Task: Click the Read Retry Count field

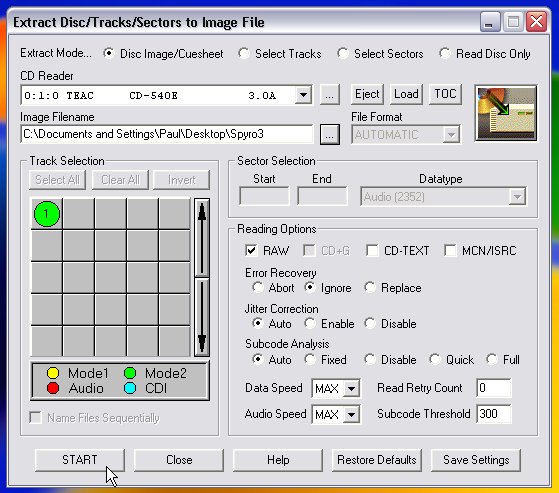Action: click(493, 388)
